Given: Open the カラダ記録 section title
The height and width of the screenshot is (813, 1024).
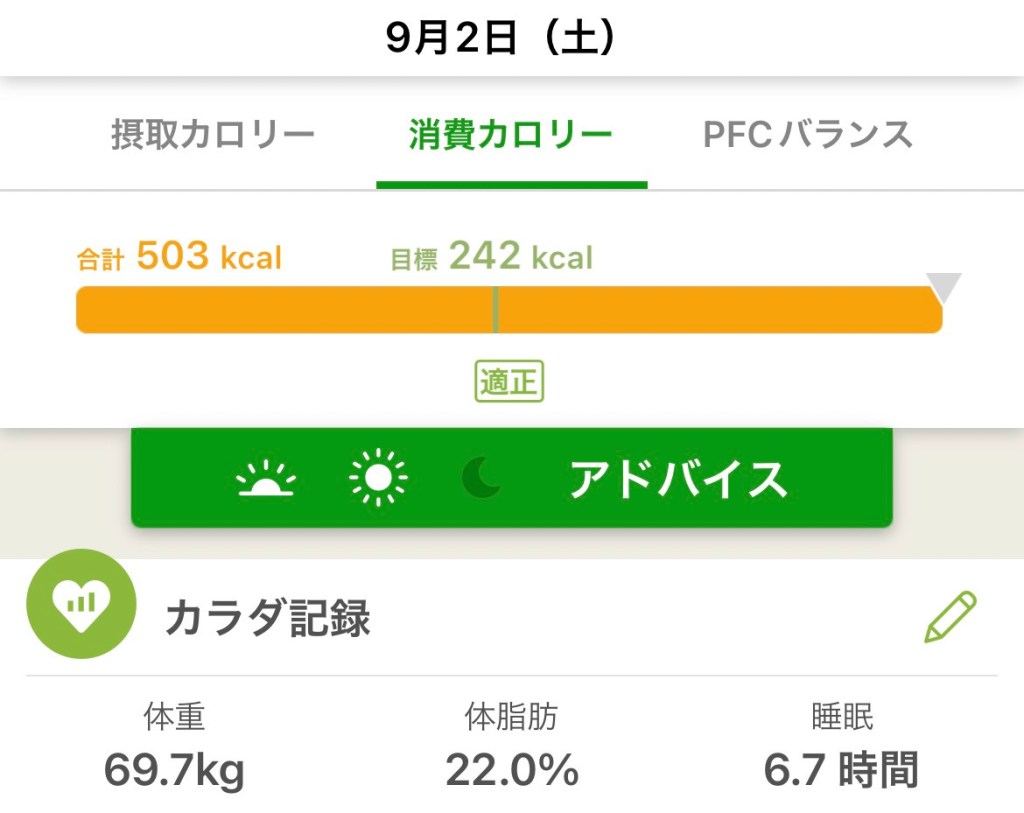Looking at the screenshot, I should pyautogui.click(x=267, y=619).
